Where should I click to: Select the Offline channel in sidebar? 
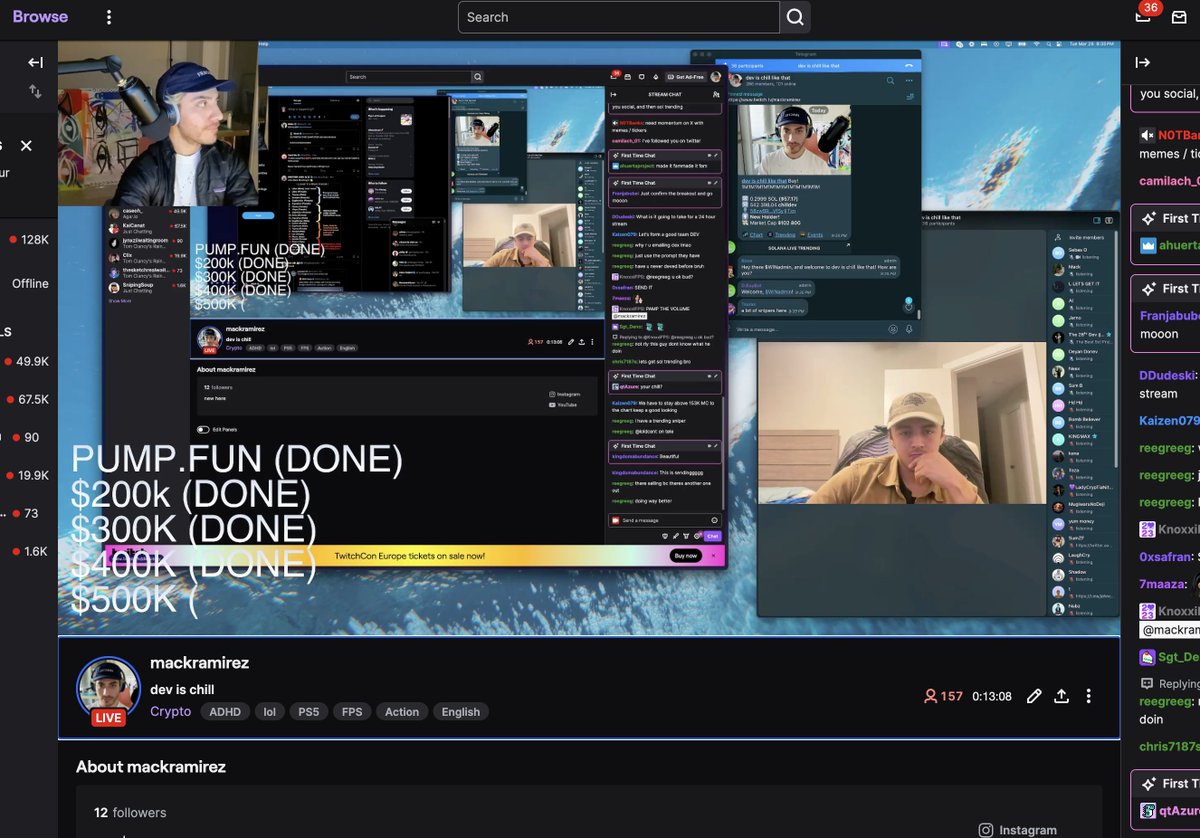[29, 284]
